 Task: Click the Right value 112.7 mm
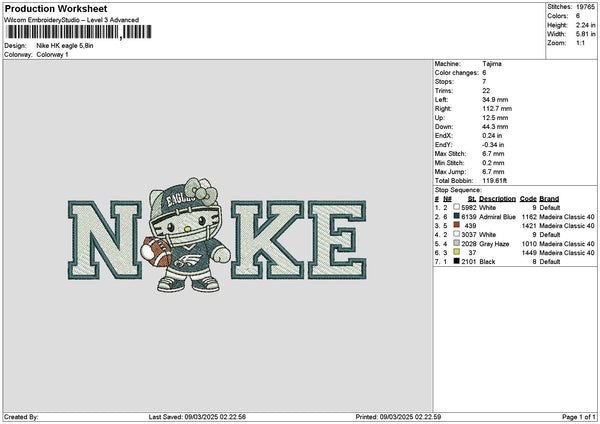[x=497, y=109]
